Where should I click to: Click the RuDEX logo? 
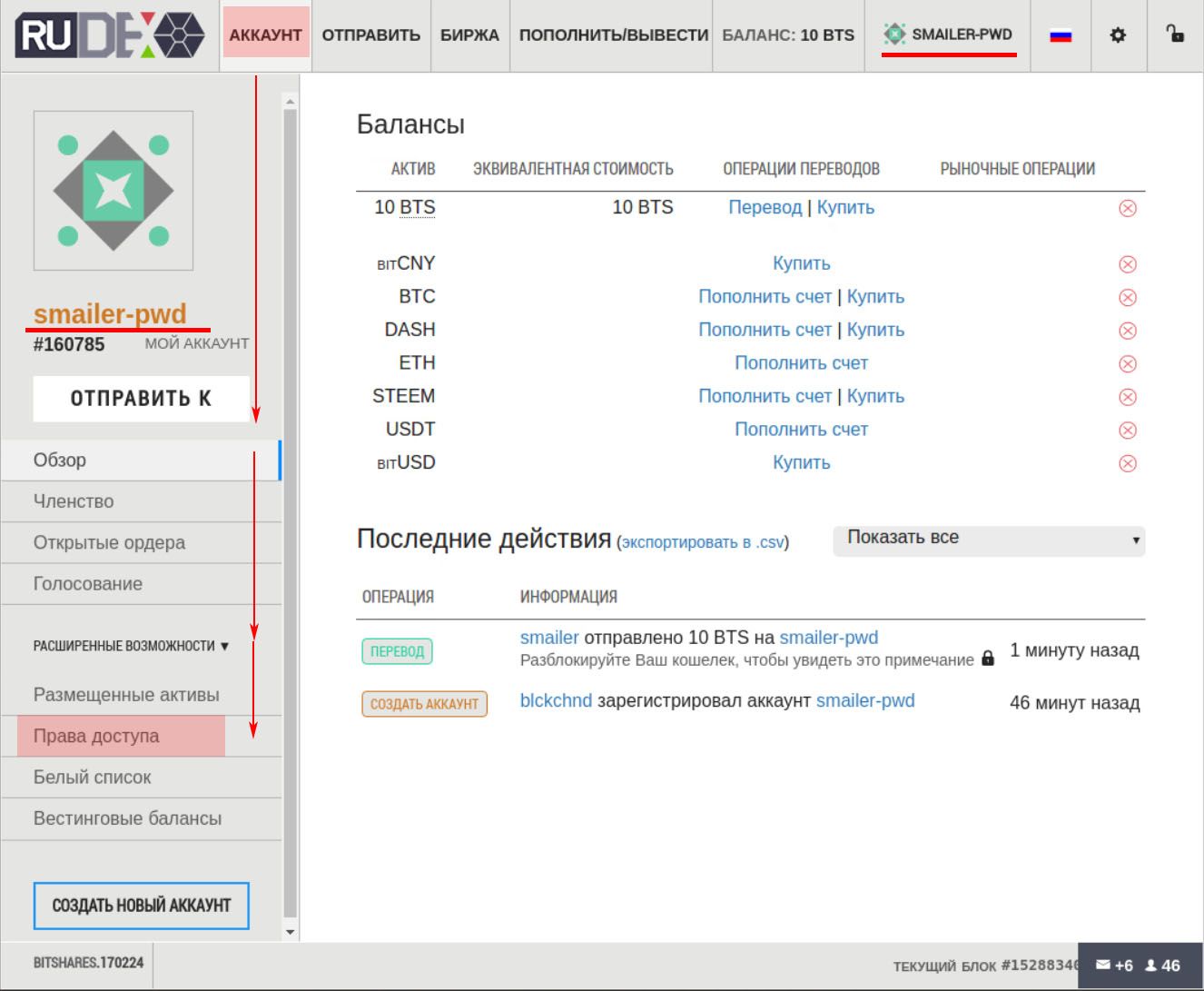(109, 35)
